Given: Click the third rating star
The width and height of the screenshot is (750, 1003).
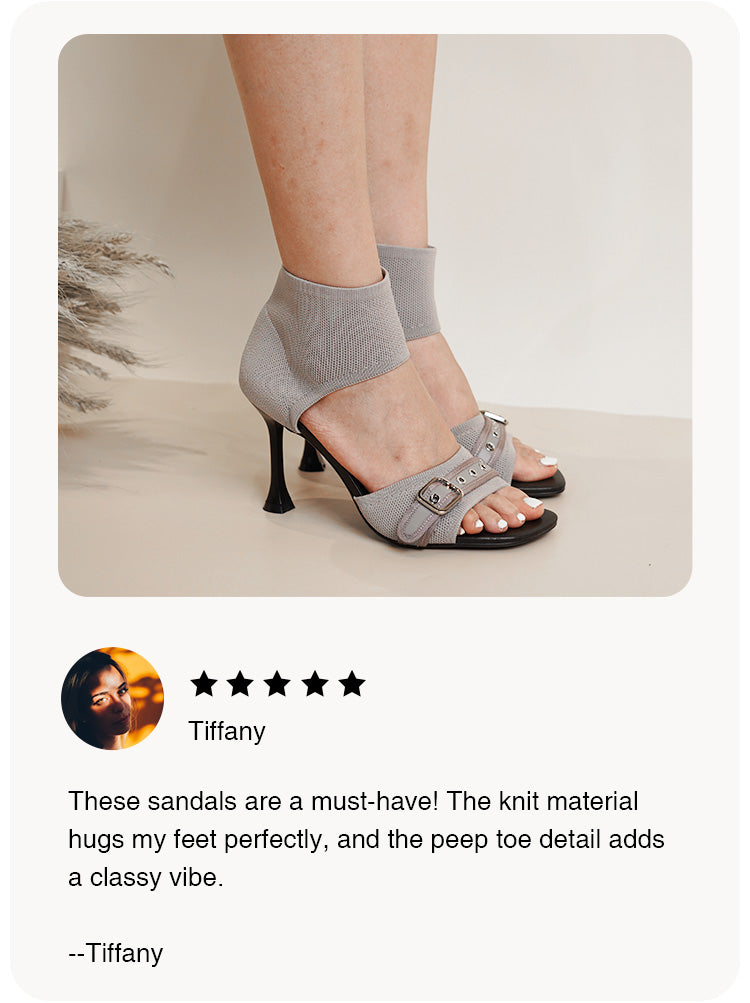Looking at the screenshot, I should tap(278, 684).
